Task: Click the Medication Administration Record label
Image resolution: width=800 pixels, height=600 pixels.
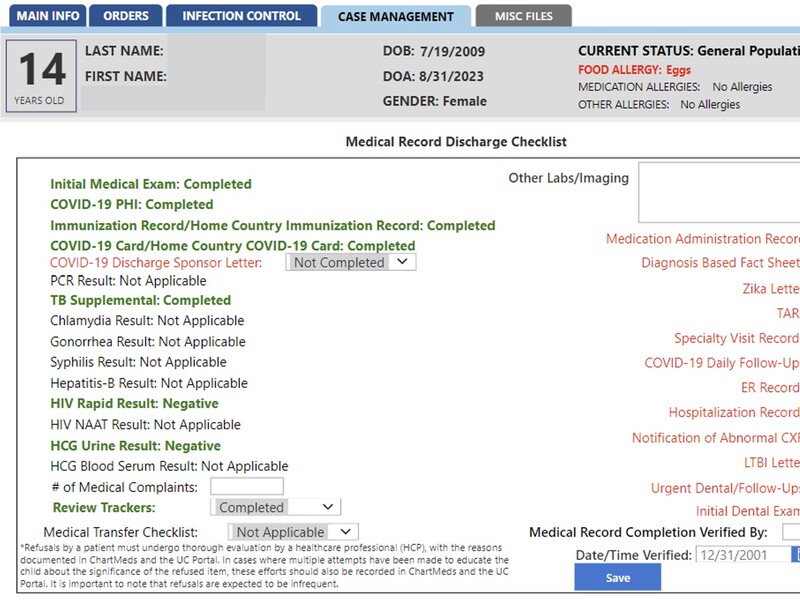Action: [x=702, y=239]
